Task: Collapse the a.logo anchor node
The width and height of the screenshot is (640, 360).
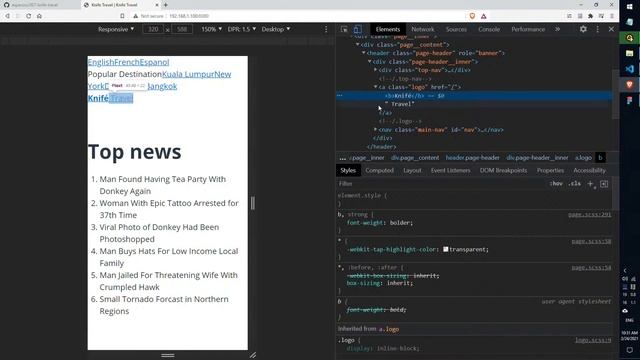Action: (376, 87)
